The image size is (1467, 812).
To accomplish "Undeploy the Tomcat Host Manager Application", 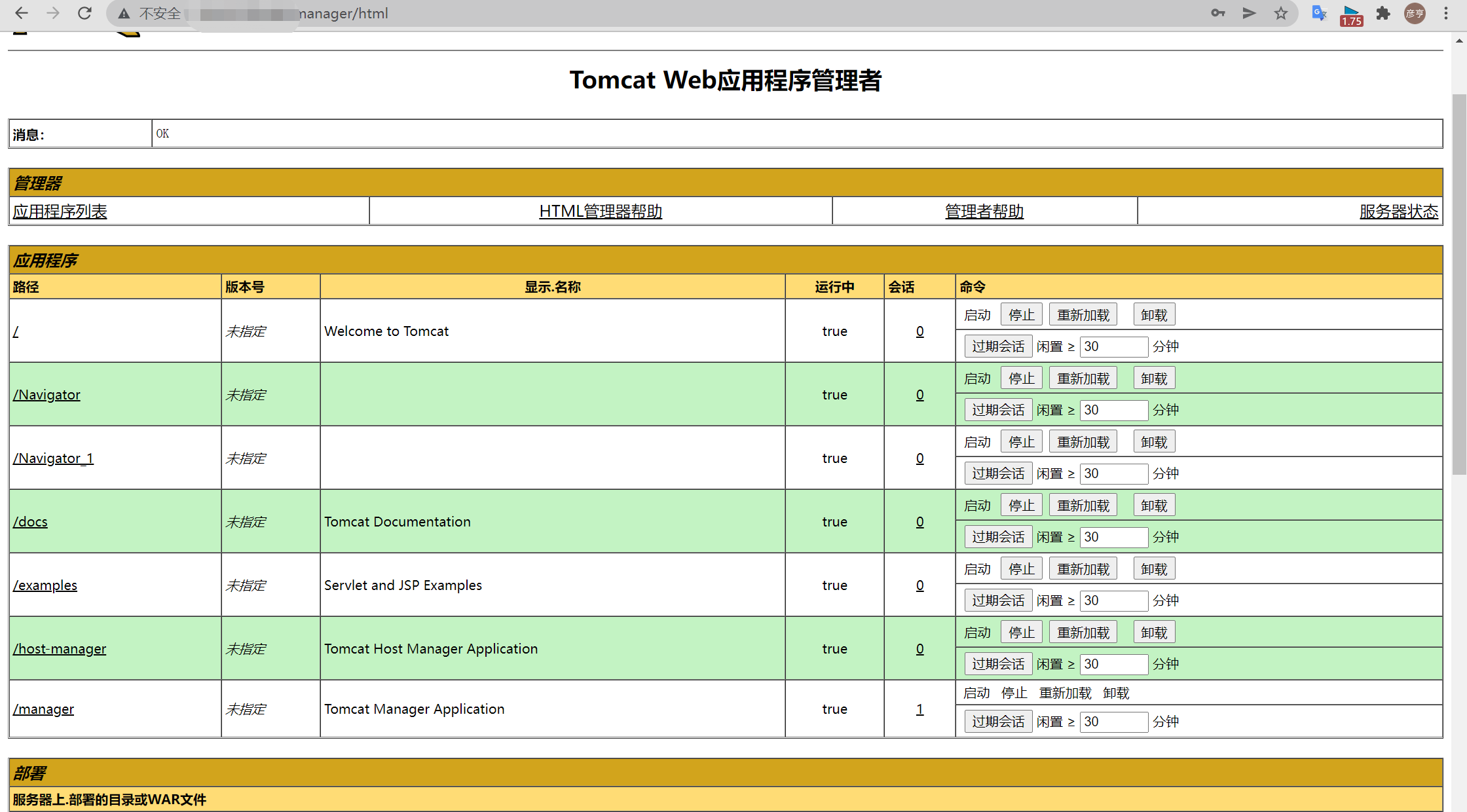I will (1154, 633).
